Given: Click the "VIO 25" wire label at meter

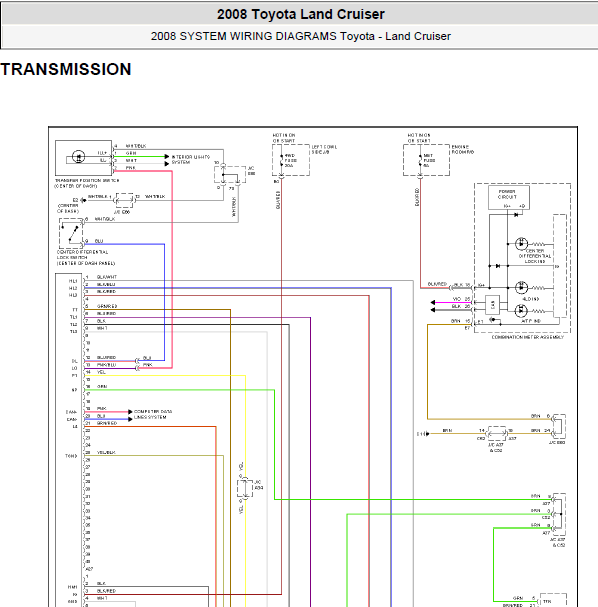Looking at the screenshot, I should pyautogui.click(x=461, y=299).
